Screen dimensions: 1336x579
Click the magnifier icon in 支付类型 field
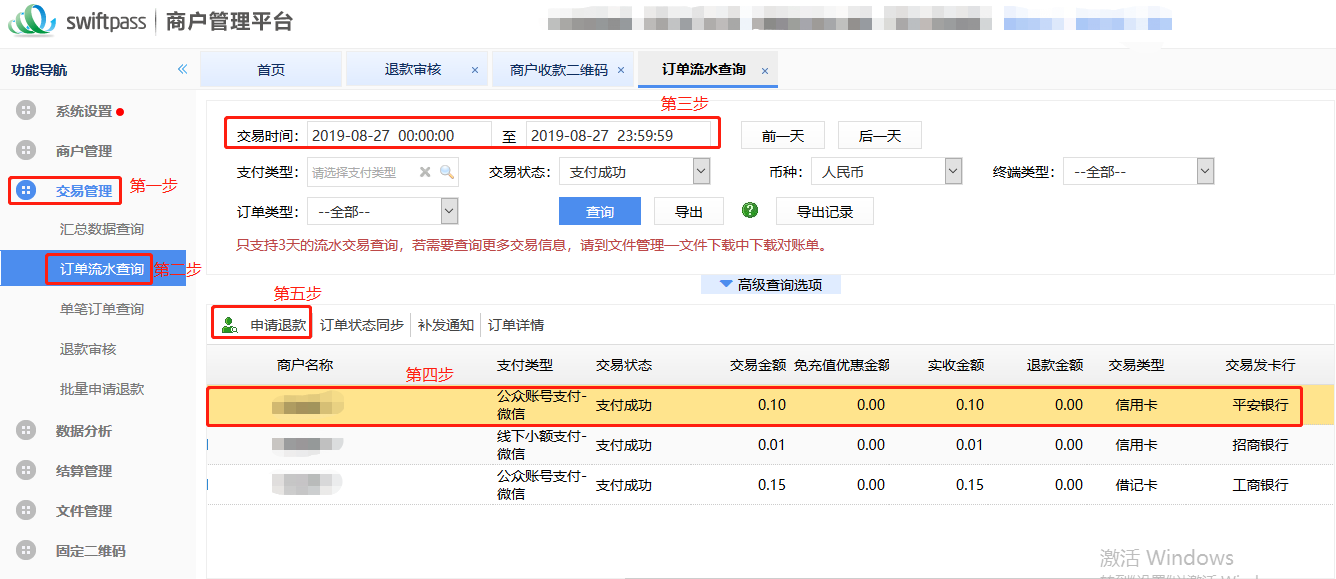tap(446, 172)
